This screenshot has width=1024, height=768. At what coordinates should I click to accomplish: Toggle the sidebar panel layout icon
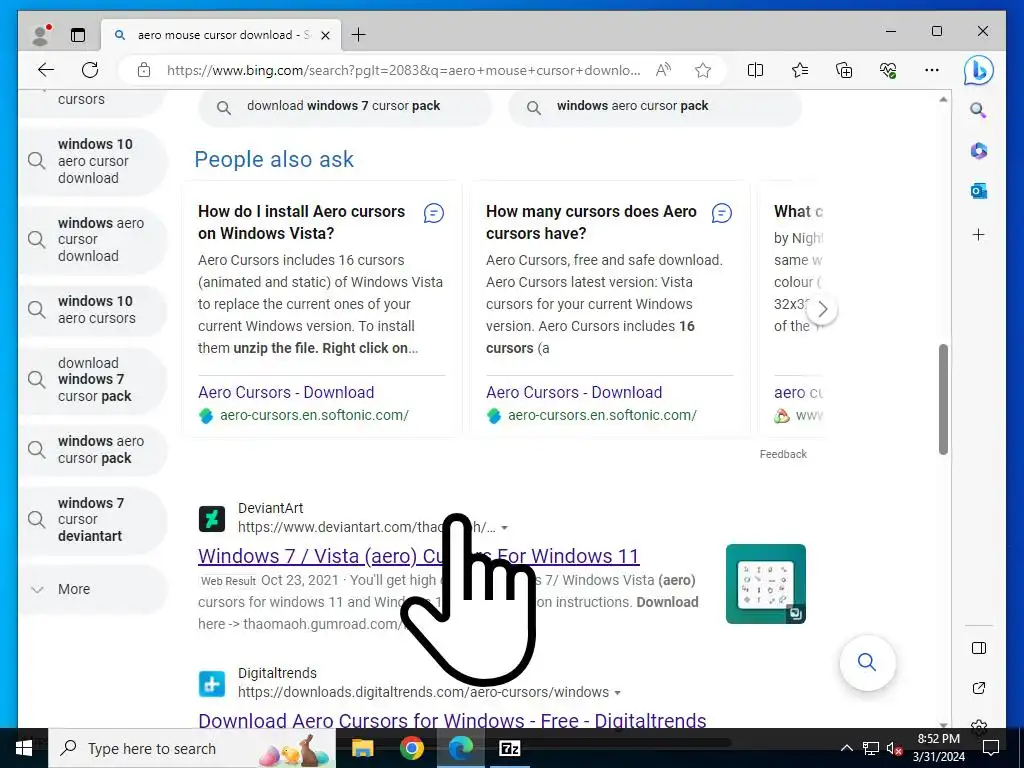point(978,648)
